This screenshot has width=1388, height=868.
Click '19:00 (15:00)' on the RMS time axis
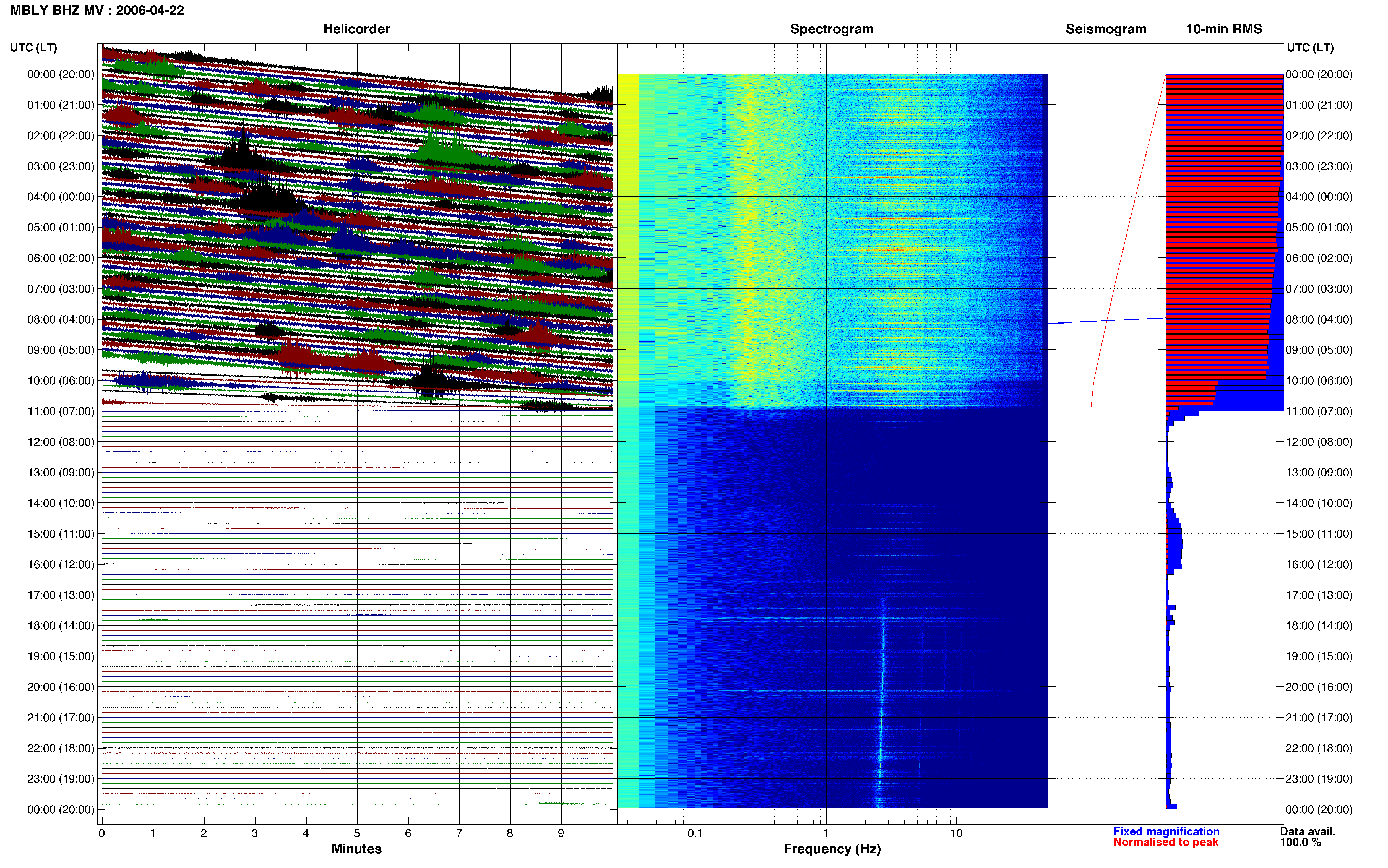tap(1319, 656)
